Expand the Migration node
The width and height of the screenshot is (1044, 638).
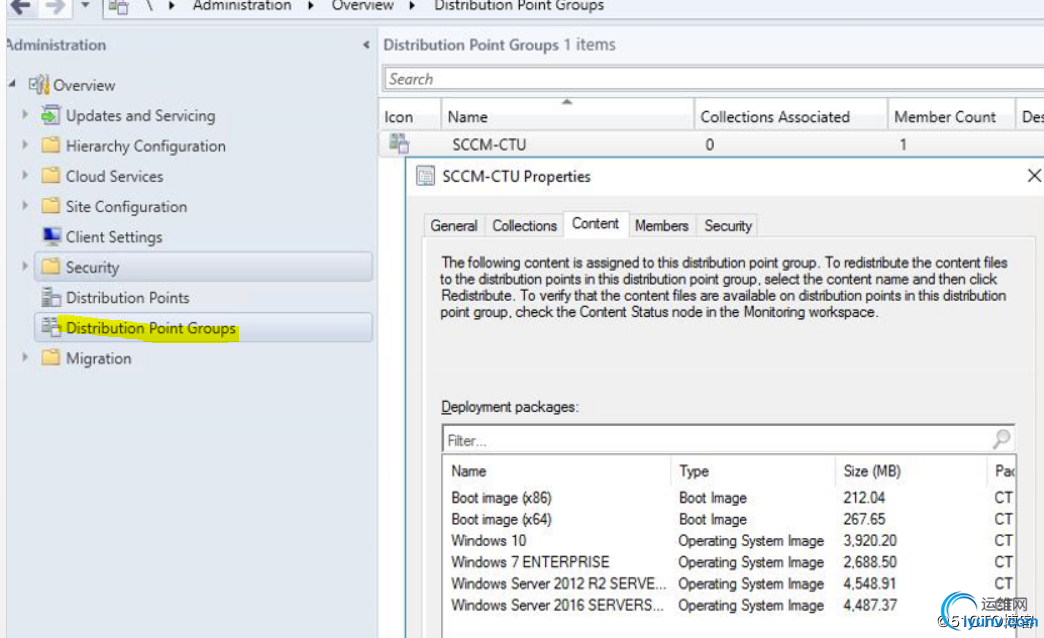[25, 357]
